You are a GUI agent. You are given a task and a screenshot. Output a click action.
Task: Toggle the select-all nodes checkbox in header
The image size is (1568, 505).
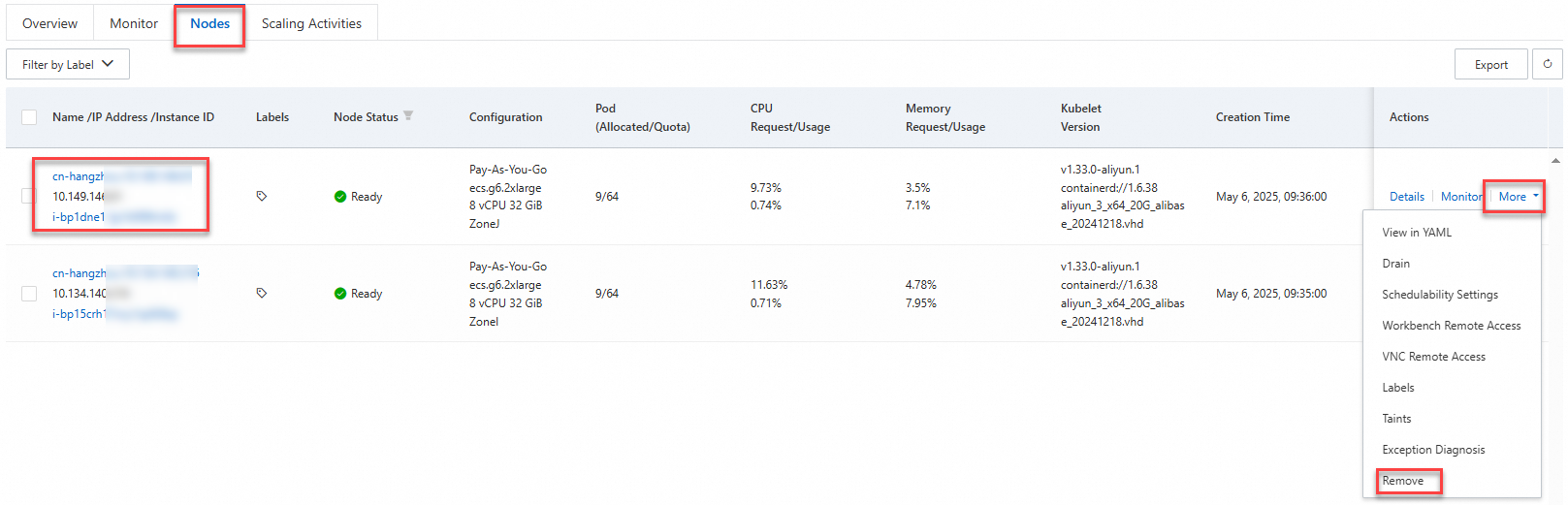click(x=29, y=117)
